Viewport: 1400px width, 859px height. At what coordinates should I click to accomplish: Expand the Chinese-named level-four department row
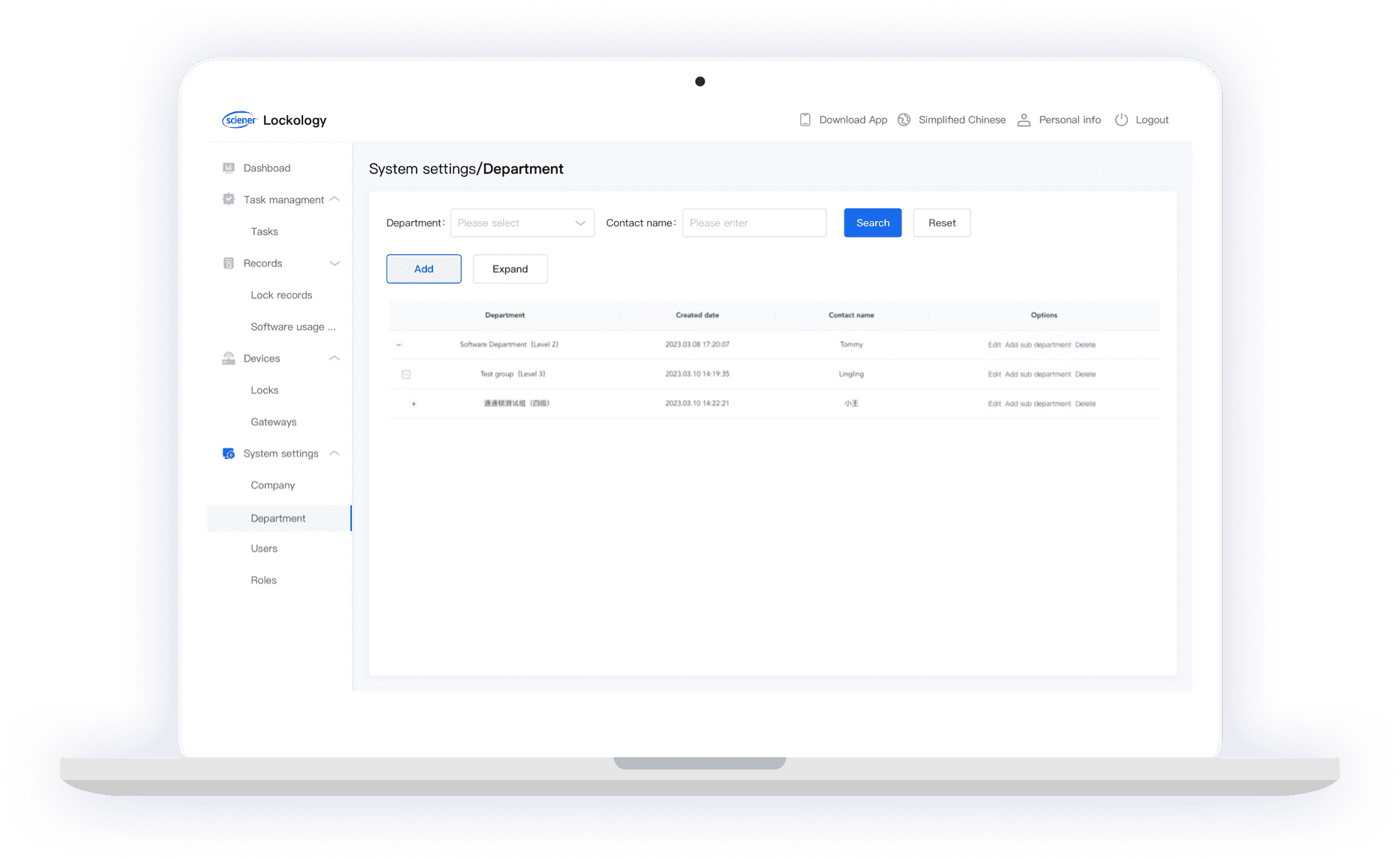414,404
